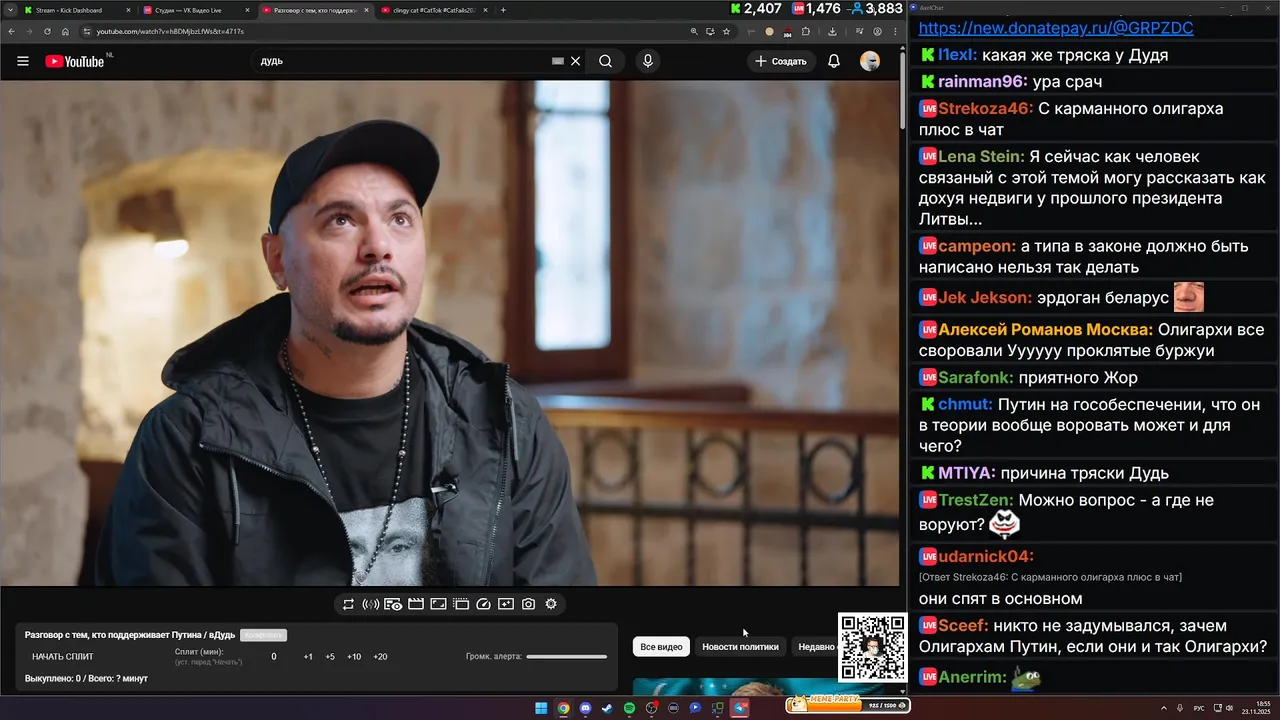
Task: Open Windows Start menu
Action: click(x=541, y=708)
